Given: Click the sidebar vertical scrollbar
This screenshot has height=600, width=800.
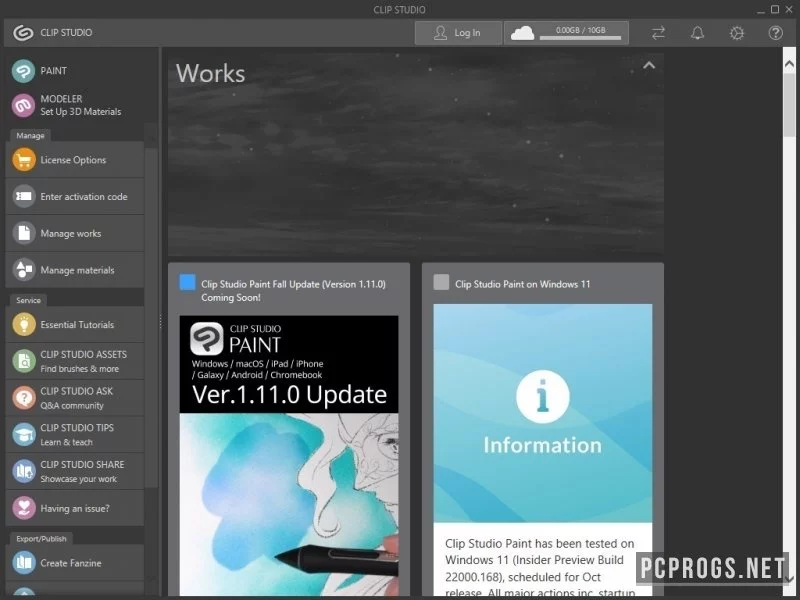Looking at the screenshot, I should (151, 316).
